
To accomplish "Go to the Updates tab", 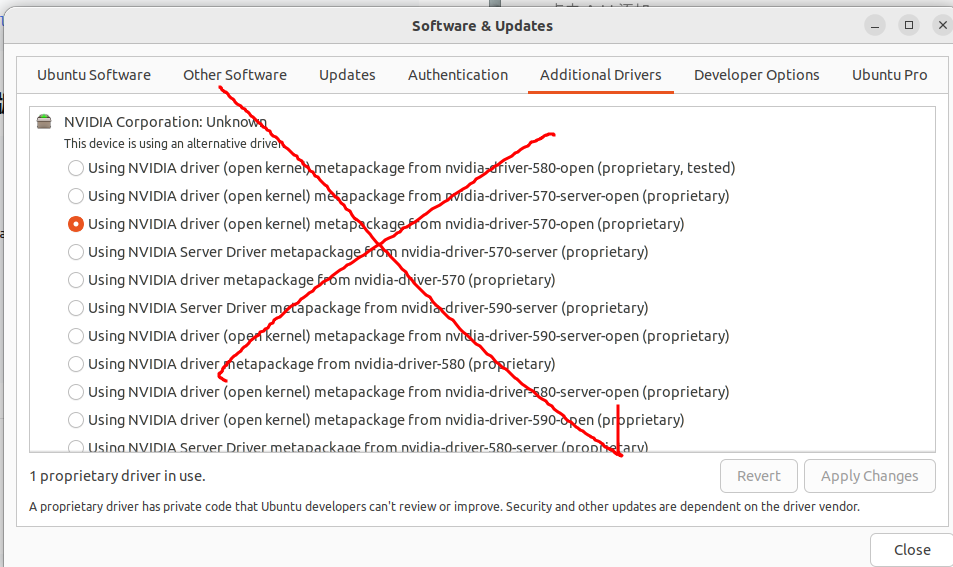I will pyautogui.click(x=347, y=75).
